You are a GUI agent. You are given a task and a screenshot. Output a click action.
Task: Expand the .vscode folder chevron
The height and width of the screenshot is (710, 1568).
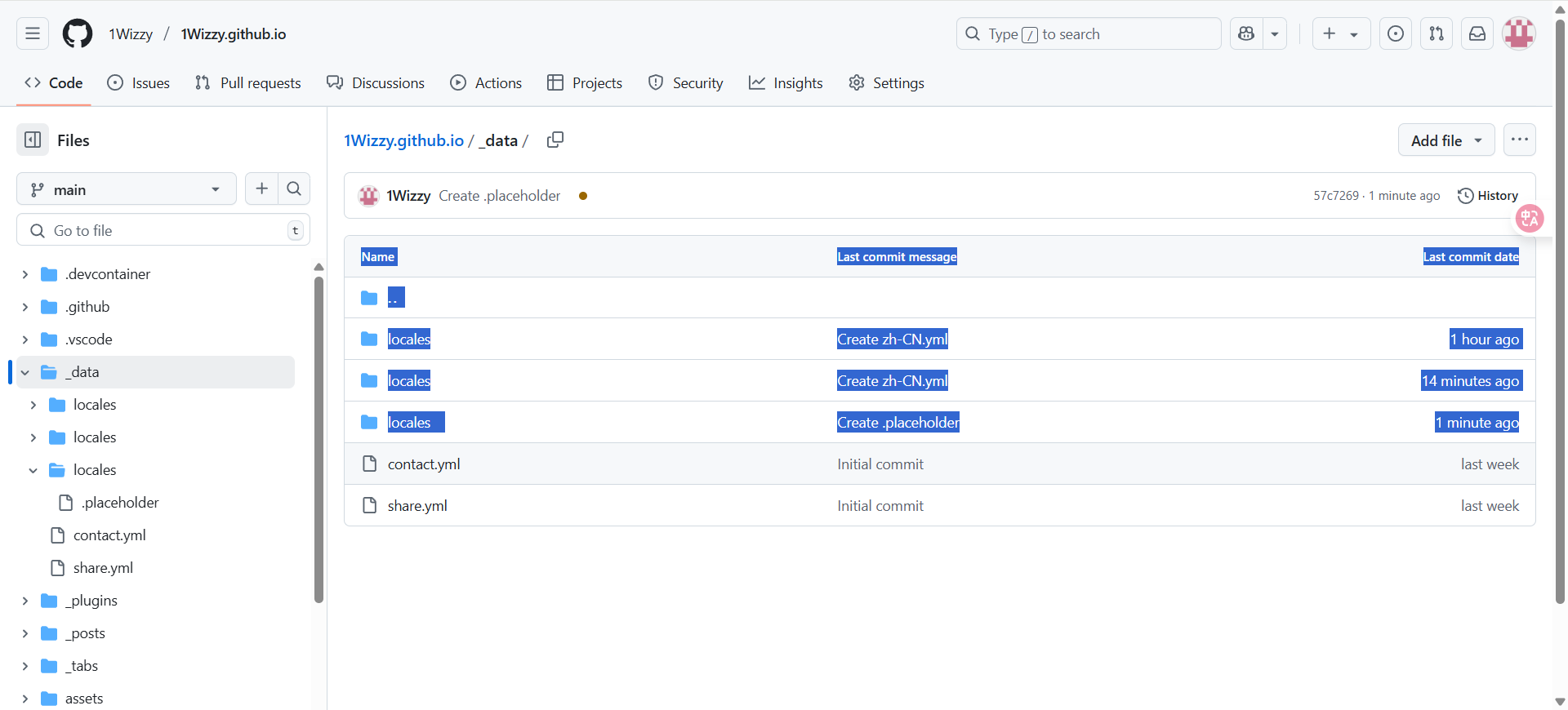[24, 339]
